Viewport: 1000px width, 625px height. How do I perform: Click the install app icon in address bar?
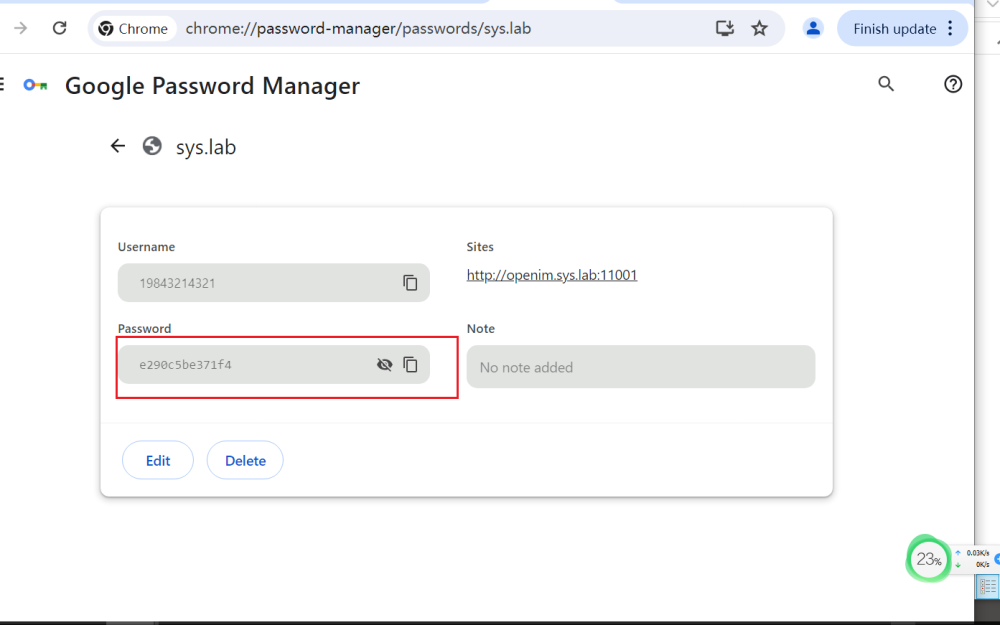(725, 28)
